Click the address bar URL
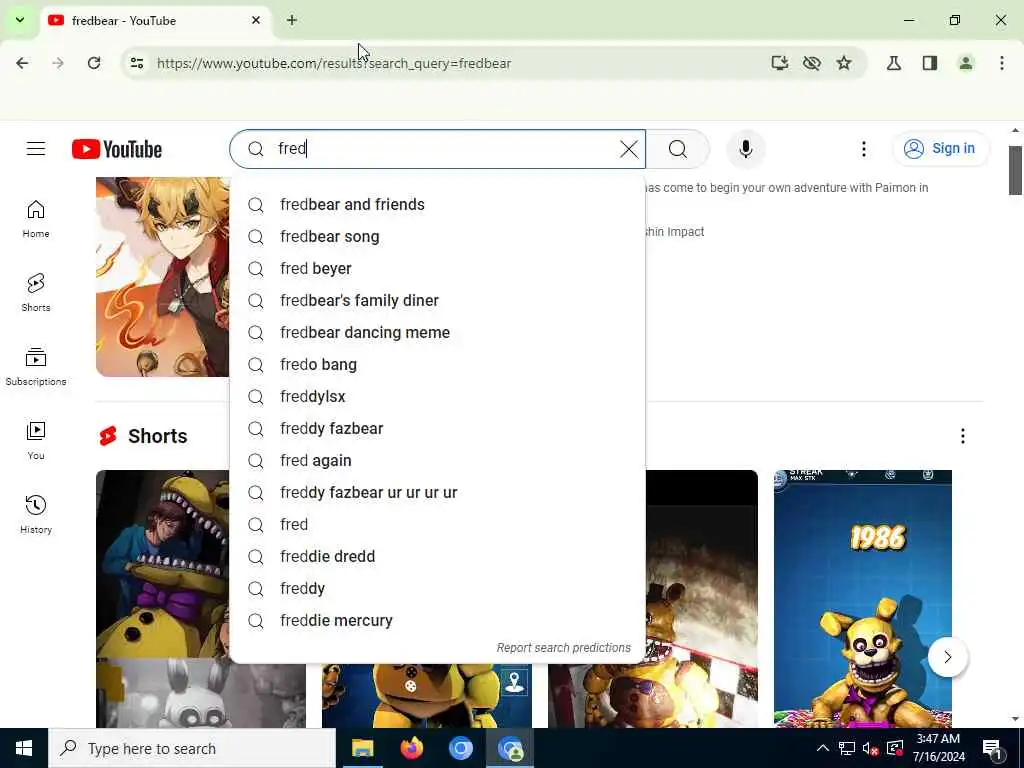 coord(334,63)
